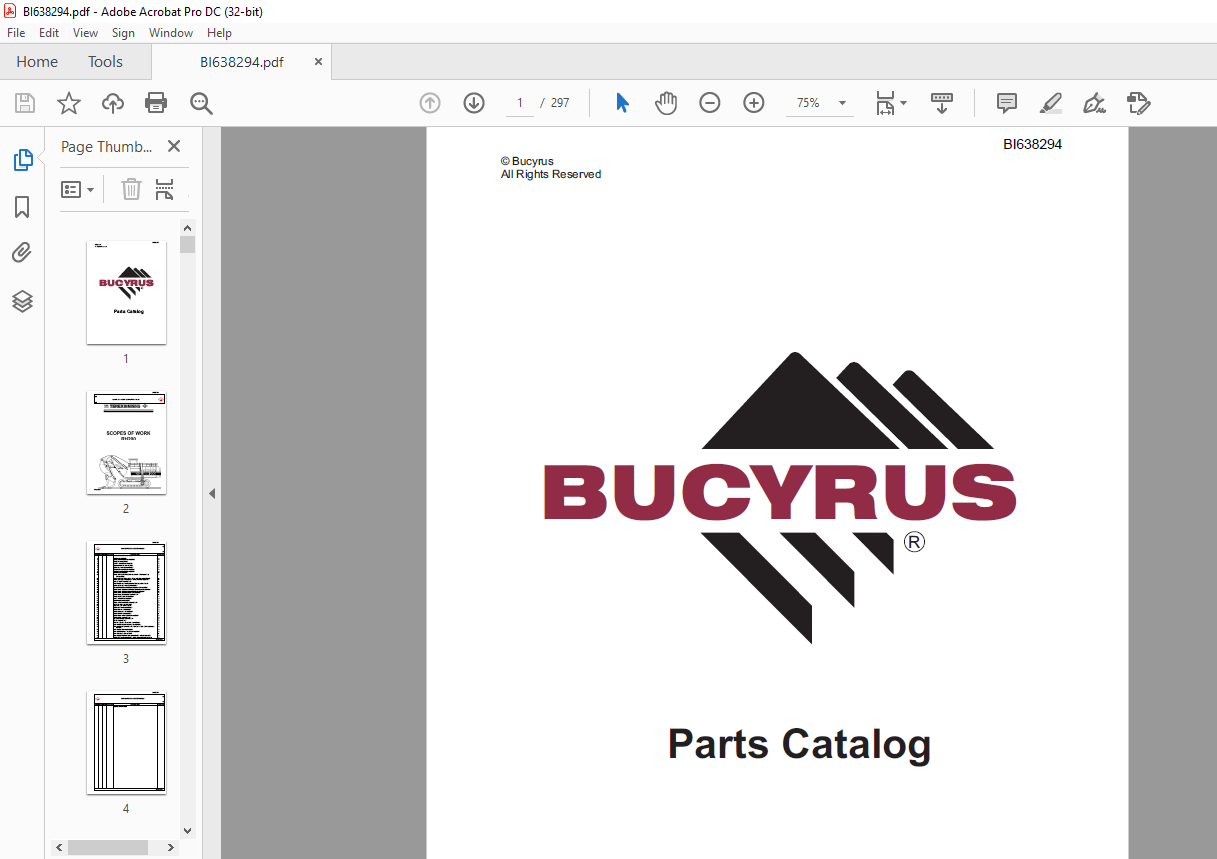Screen dimensions: 1217x859
Task: Click the Save file icon
Action: click(x=25, y=103)
